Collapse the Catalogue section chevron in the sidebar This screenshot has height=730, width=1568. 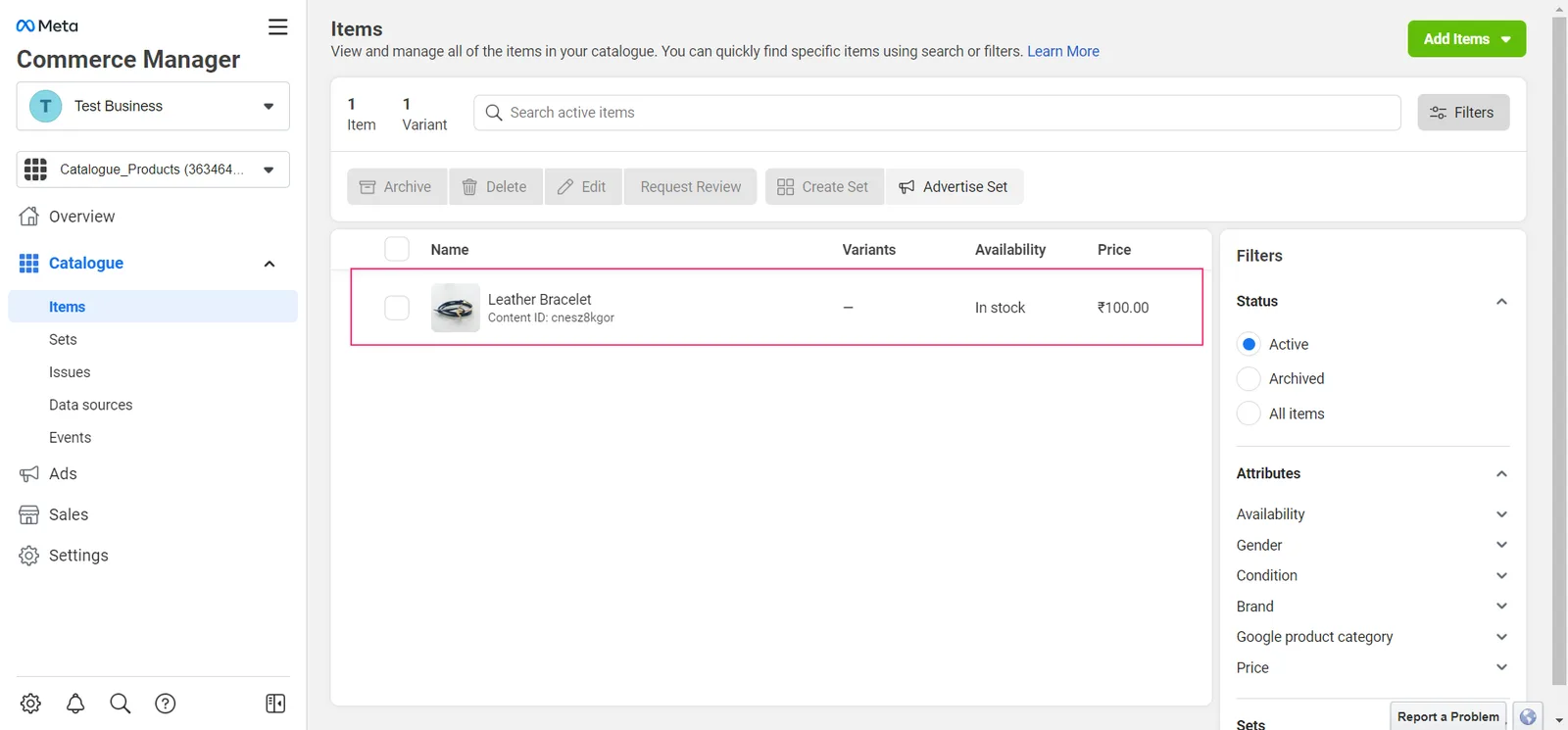[x=269, y=264]
